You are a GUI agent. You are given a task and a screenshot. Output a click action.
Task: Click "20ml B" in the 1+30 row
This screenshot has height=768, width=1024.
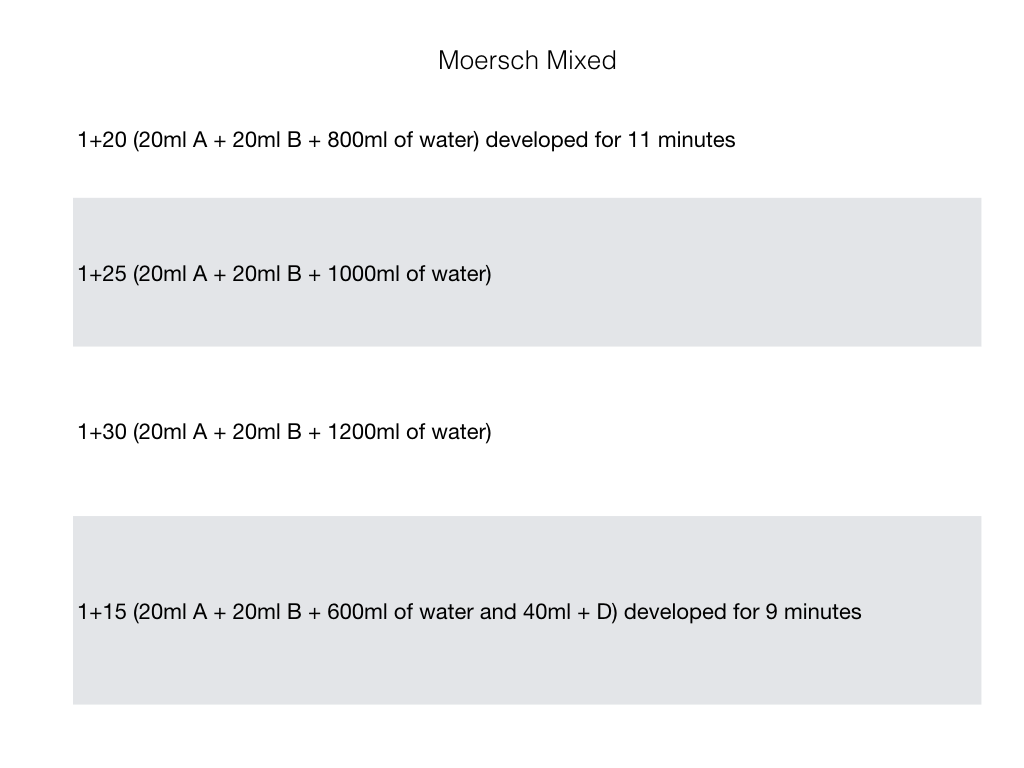[x=266, y=432]
